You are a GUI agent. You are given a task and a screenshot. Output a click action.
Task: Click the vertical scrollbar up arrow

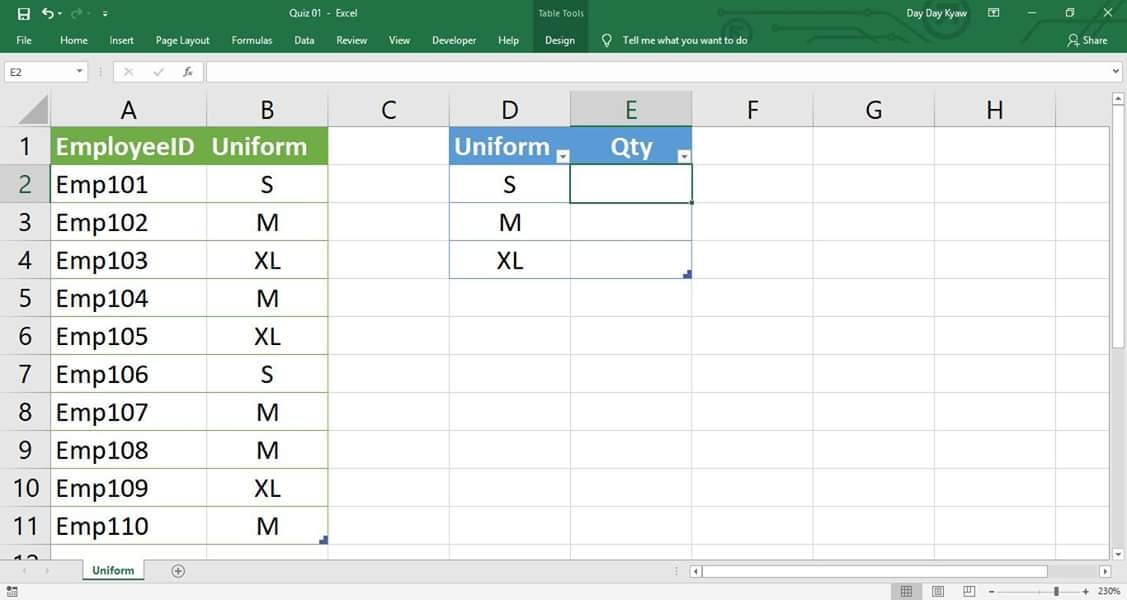(1118, 98)
